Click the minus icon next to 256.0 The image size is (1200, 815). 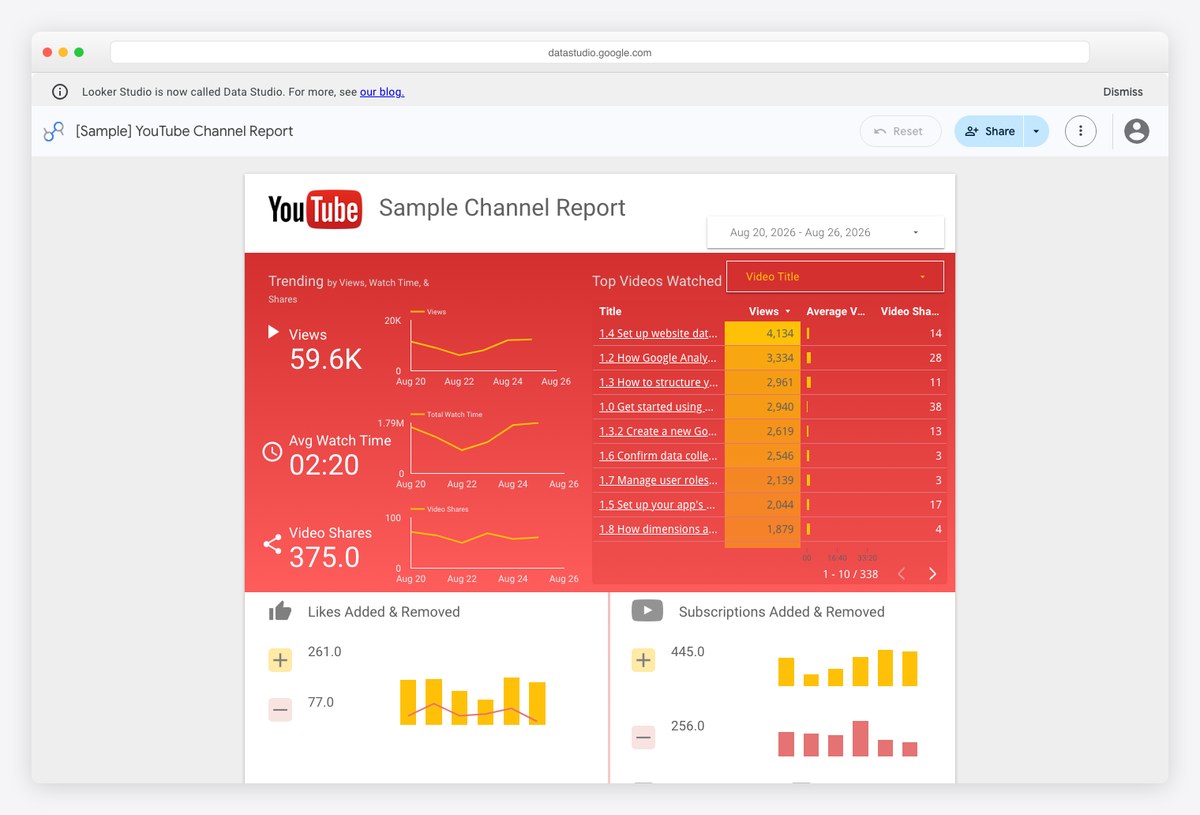click(x=643, y=738)
